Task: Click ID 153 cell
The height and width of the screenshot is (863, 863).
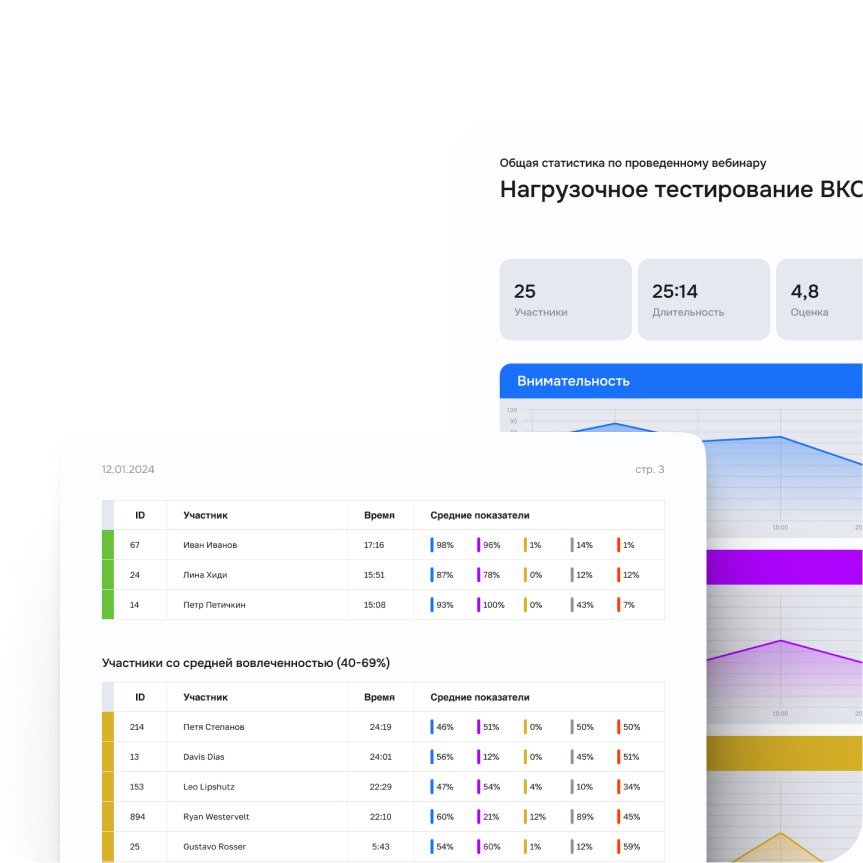Action: tap(136, 786)
